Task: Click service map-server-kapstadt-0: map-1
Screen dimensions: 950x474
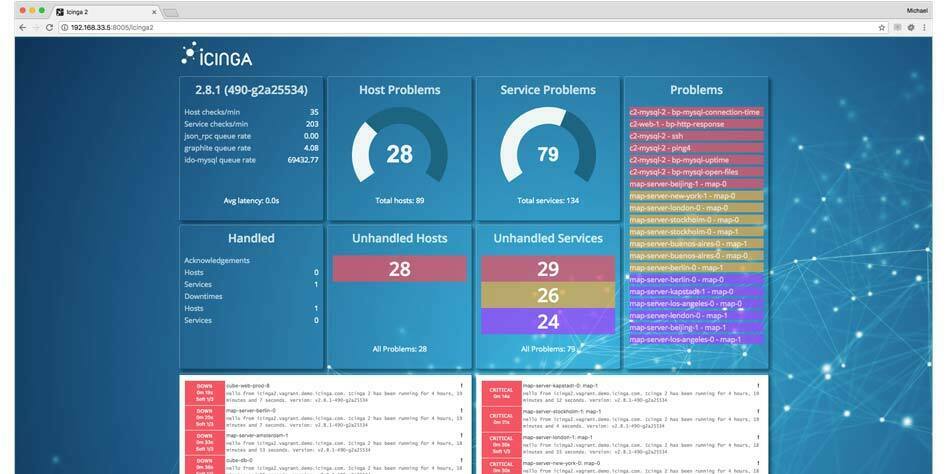Action: [560, 386]
